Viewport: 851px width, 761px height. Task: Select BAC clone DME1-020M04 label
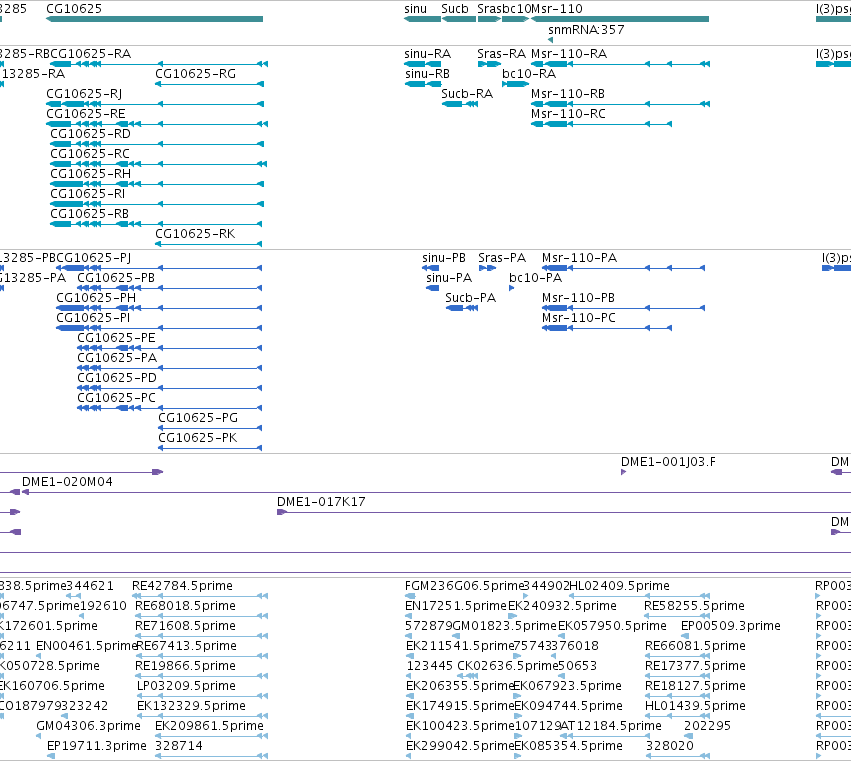(x=67, y=482)
